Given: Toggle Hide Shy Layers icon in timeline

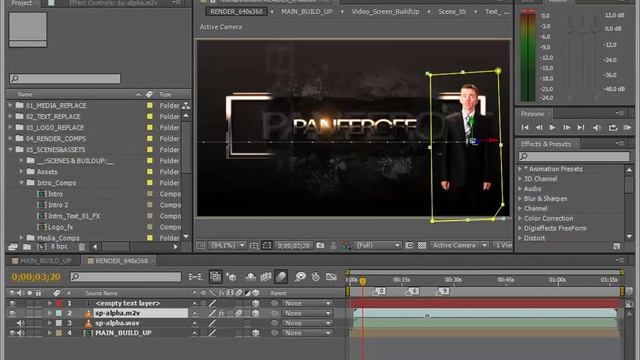Looking at the screenshot, I should click(251, 277).
